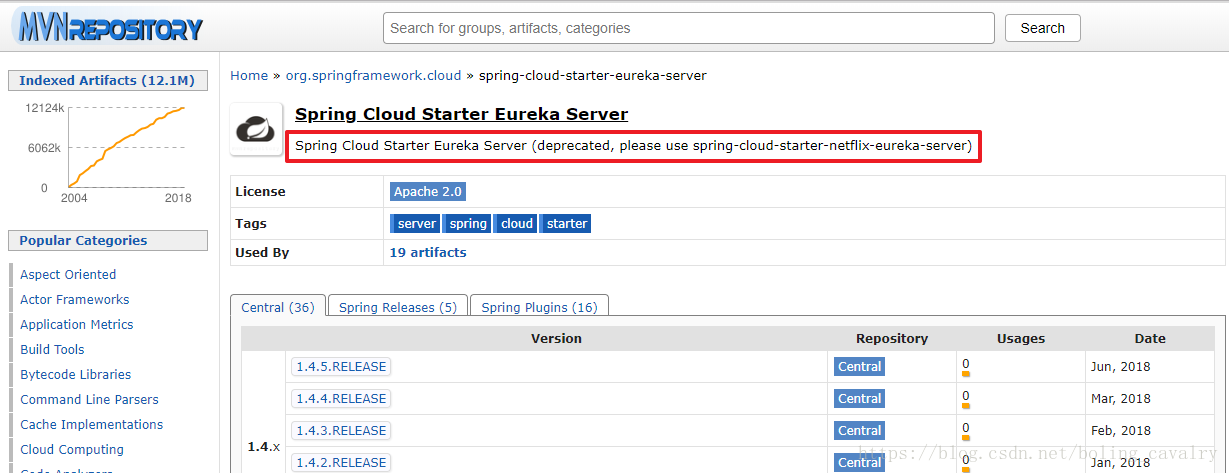Focus the artifact search input field

tap(688, 28)
